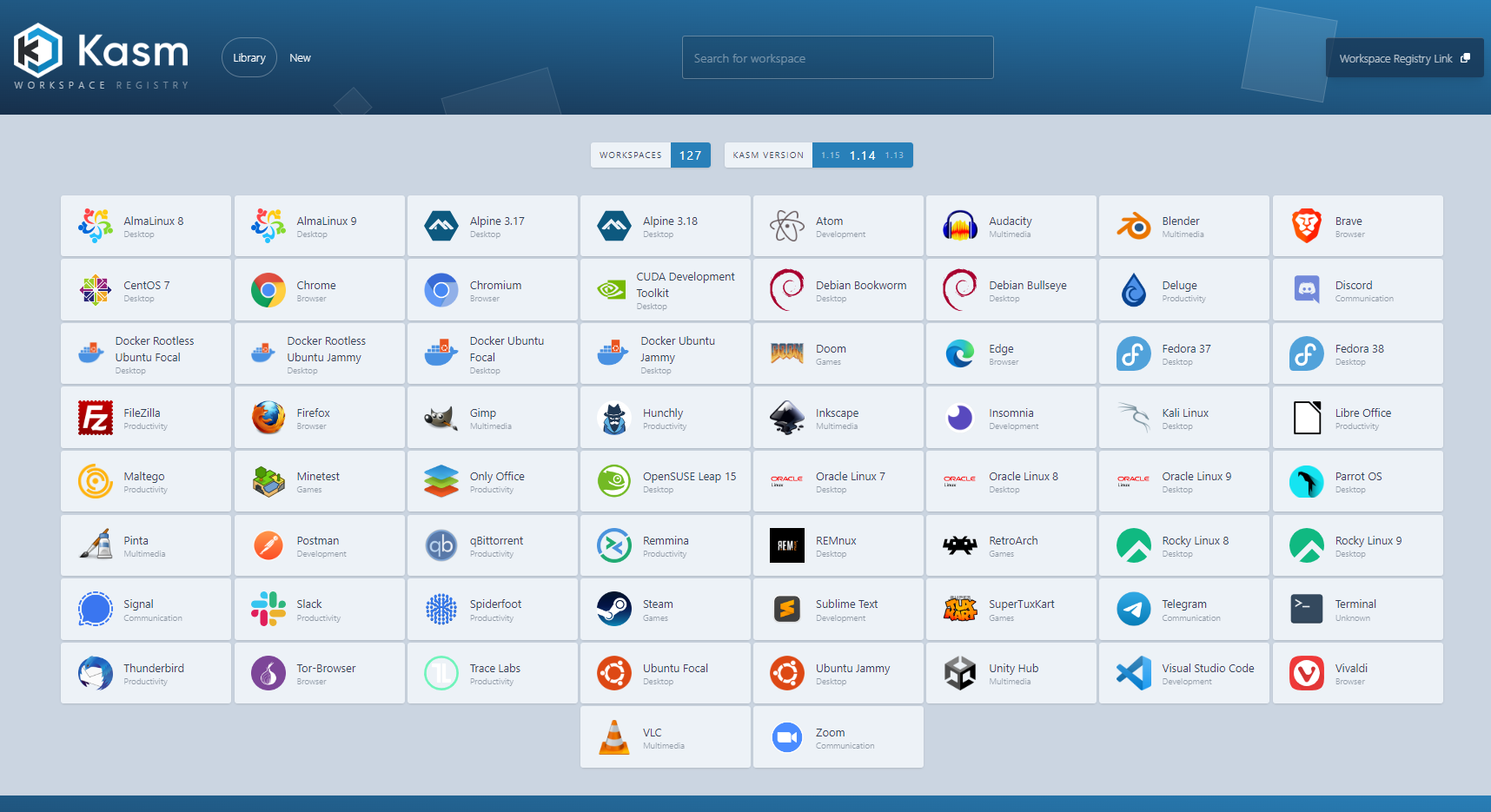Open the Tor-Browser workspace name
This screenshot has width=1491, height=812.
(x=326, y=668)
